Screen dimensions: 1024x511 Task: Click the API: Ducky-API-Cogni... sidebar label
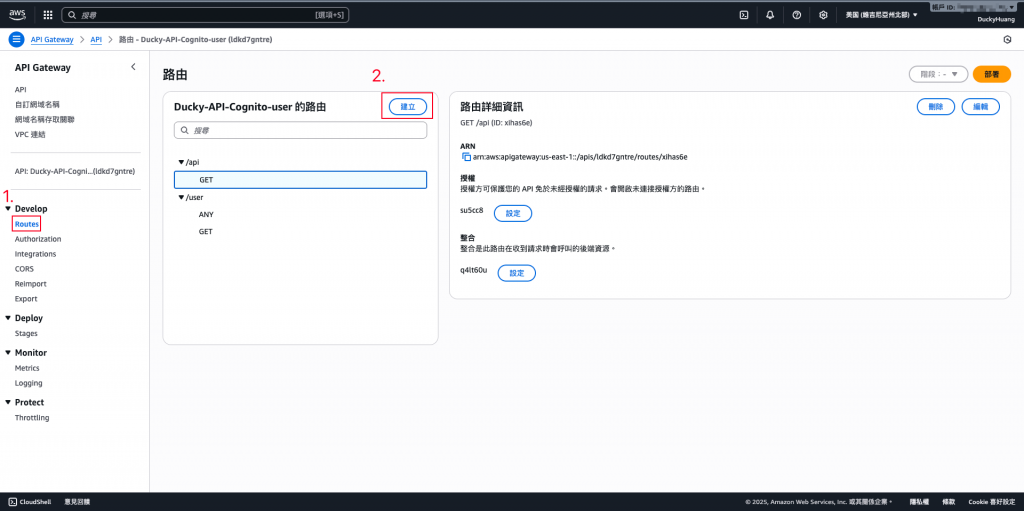[74, 171]
